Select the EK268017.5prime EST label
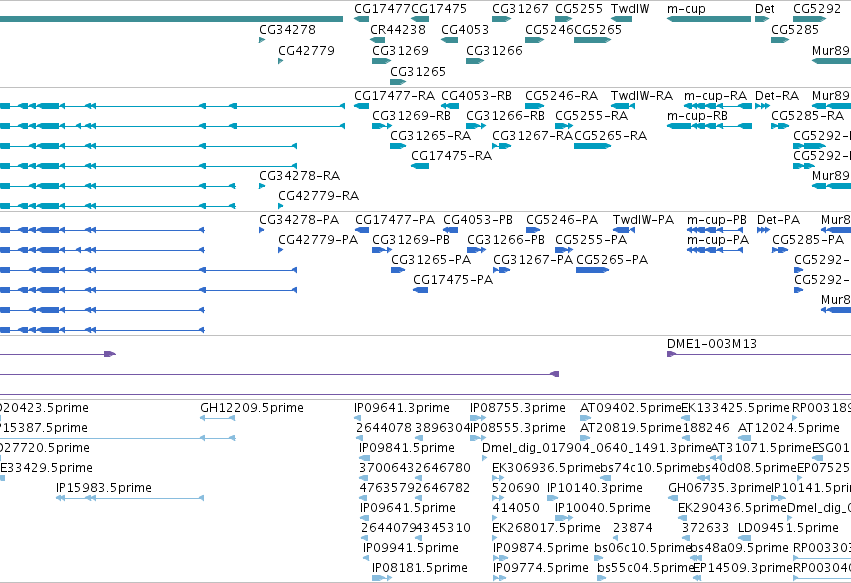This screenshot has width=851, height=583. [547, 528]
